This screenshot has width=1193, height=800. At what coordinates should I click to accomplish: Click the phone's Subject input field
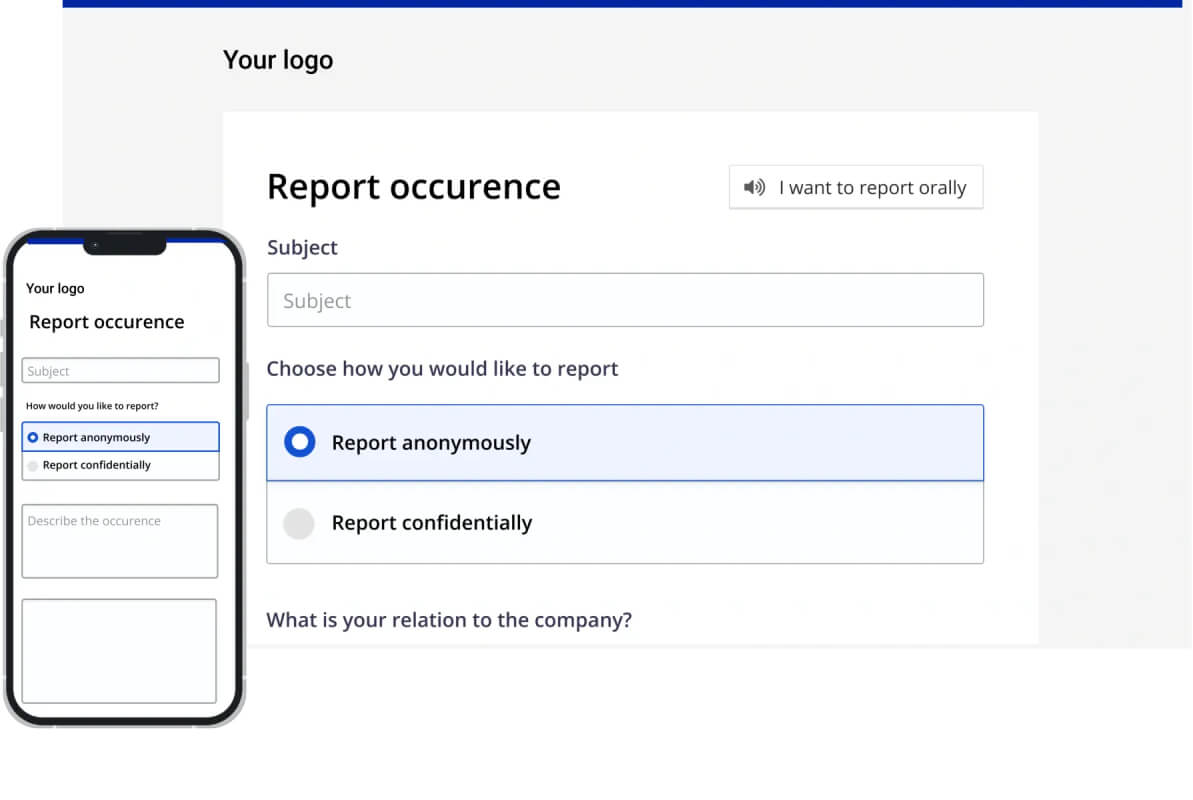pos(120,371)
